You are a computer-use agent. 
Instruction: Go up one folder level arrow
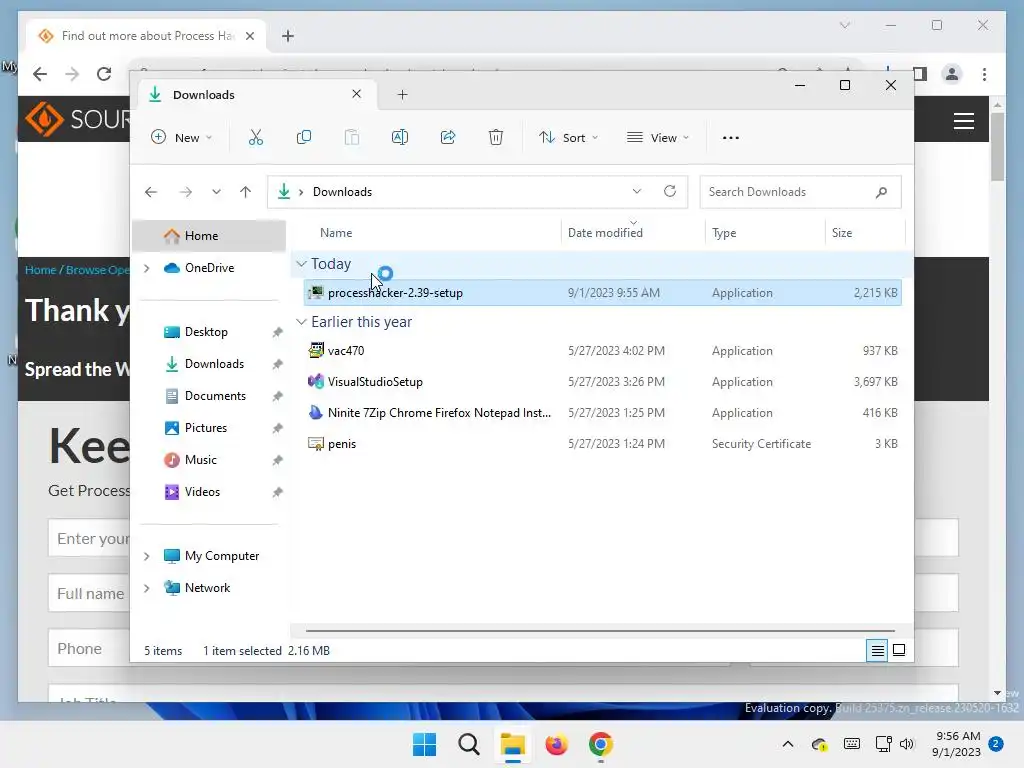[x=246, y=192]
